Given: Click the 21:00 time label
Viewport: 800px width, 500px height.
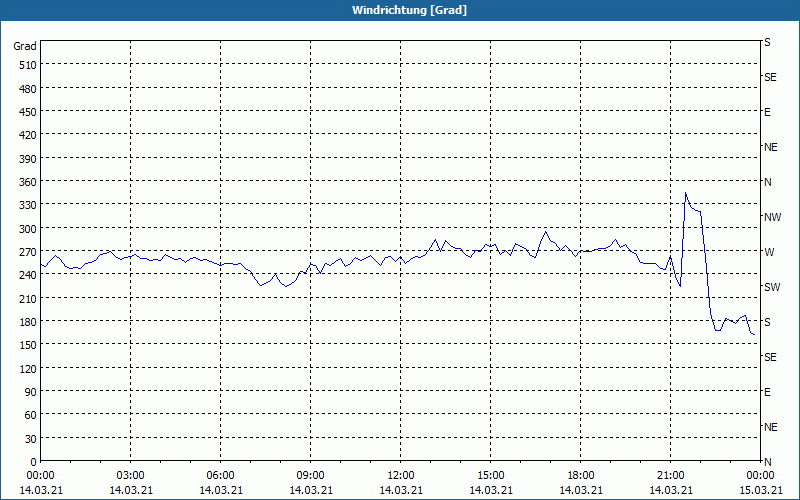Looking at the screenshot, I should tap(670, 476).
